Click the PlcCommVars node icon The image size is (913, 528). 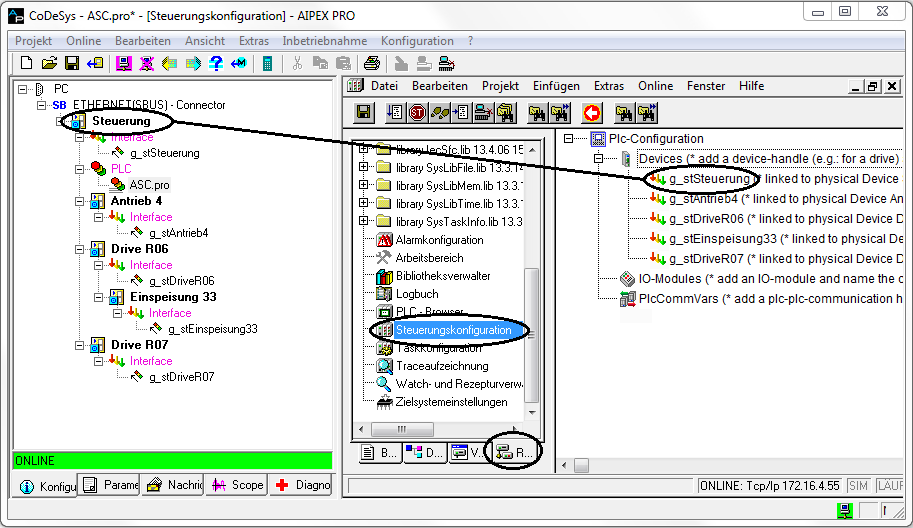click(x=627, y=299)
